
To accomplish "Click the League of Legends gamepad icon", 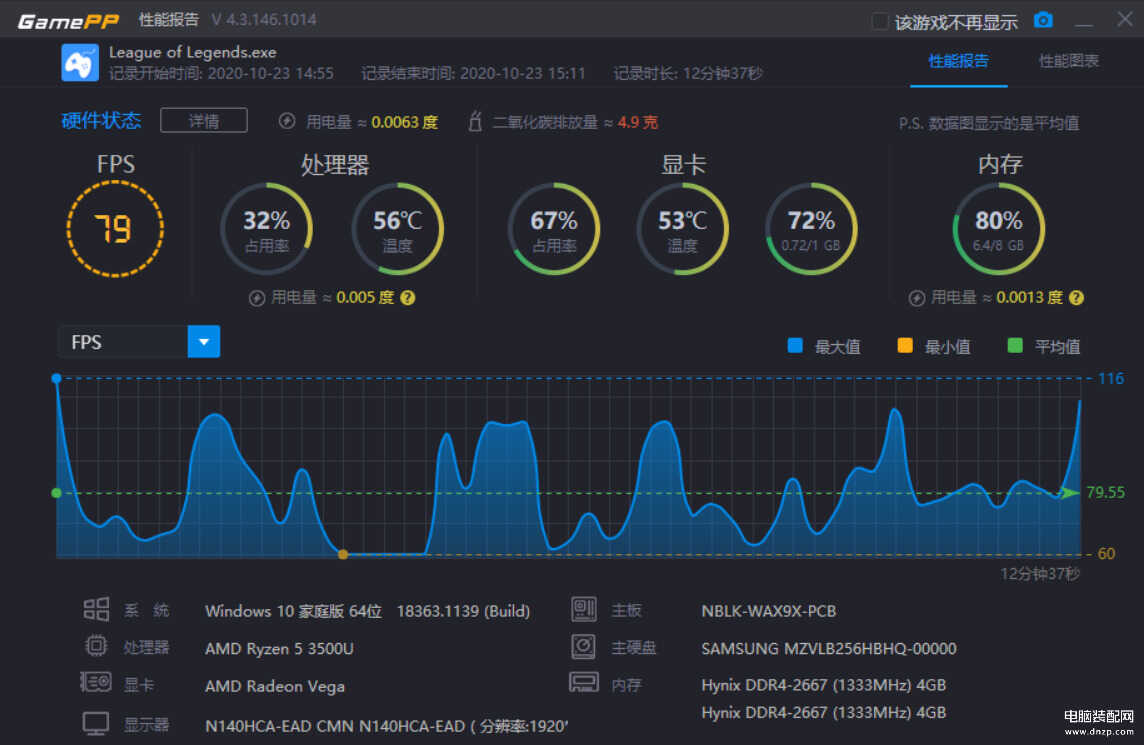I will pos(80,62).
